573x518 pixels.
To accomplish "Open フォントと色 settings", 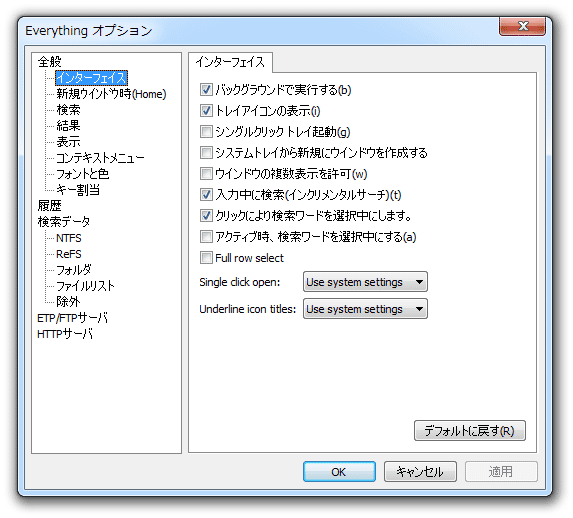I will tap(83, 174).
